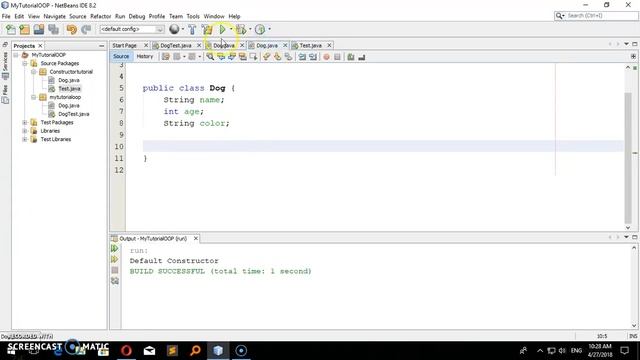This screenshot has height=360, width=640.
Task: Start macro recording with red circle icon
Action: [326, 57]
